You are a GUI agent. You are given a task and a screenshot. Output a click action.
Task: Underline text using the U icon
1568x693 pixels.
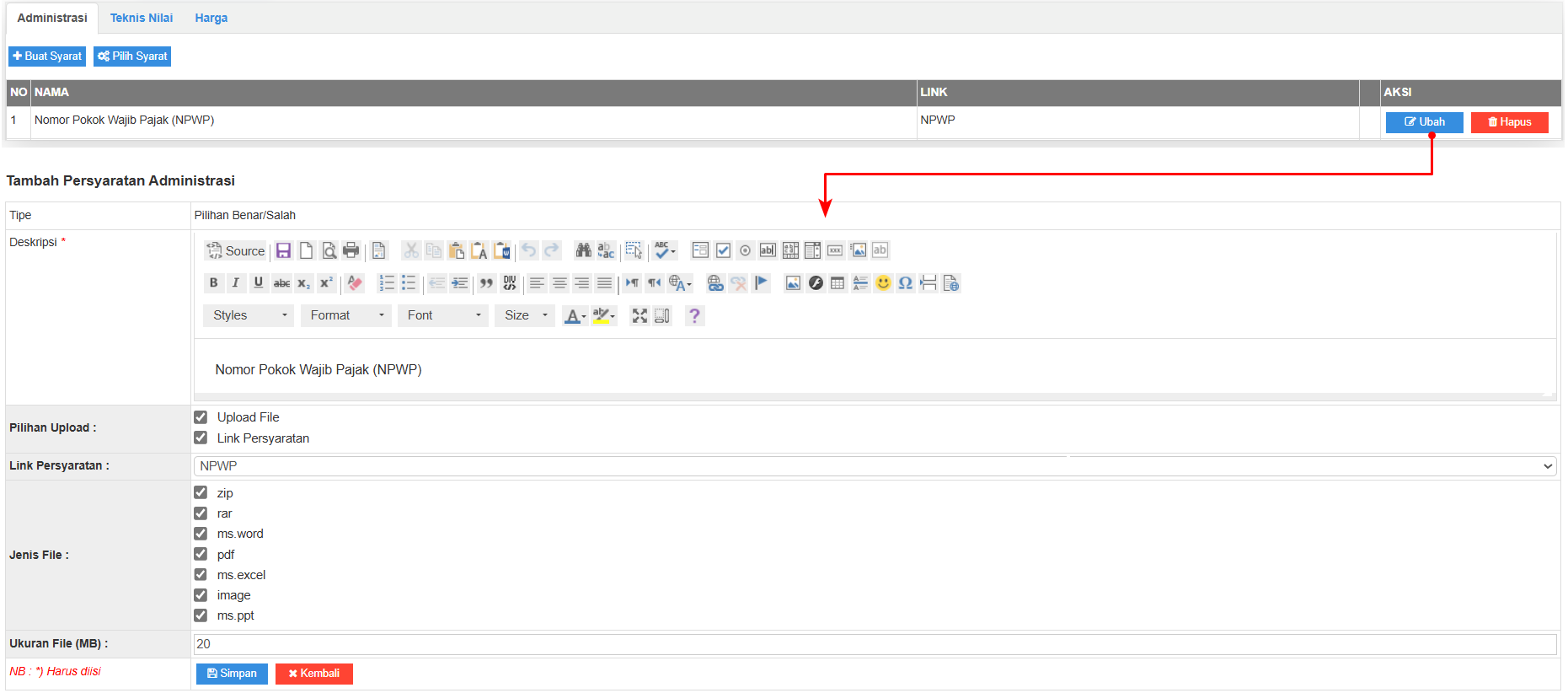tap(259, 283)
